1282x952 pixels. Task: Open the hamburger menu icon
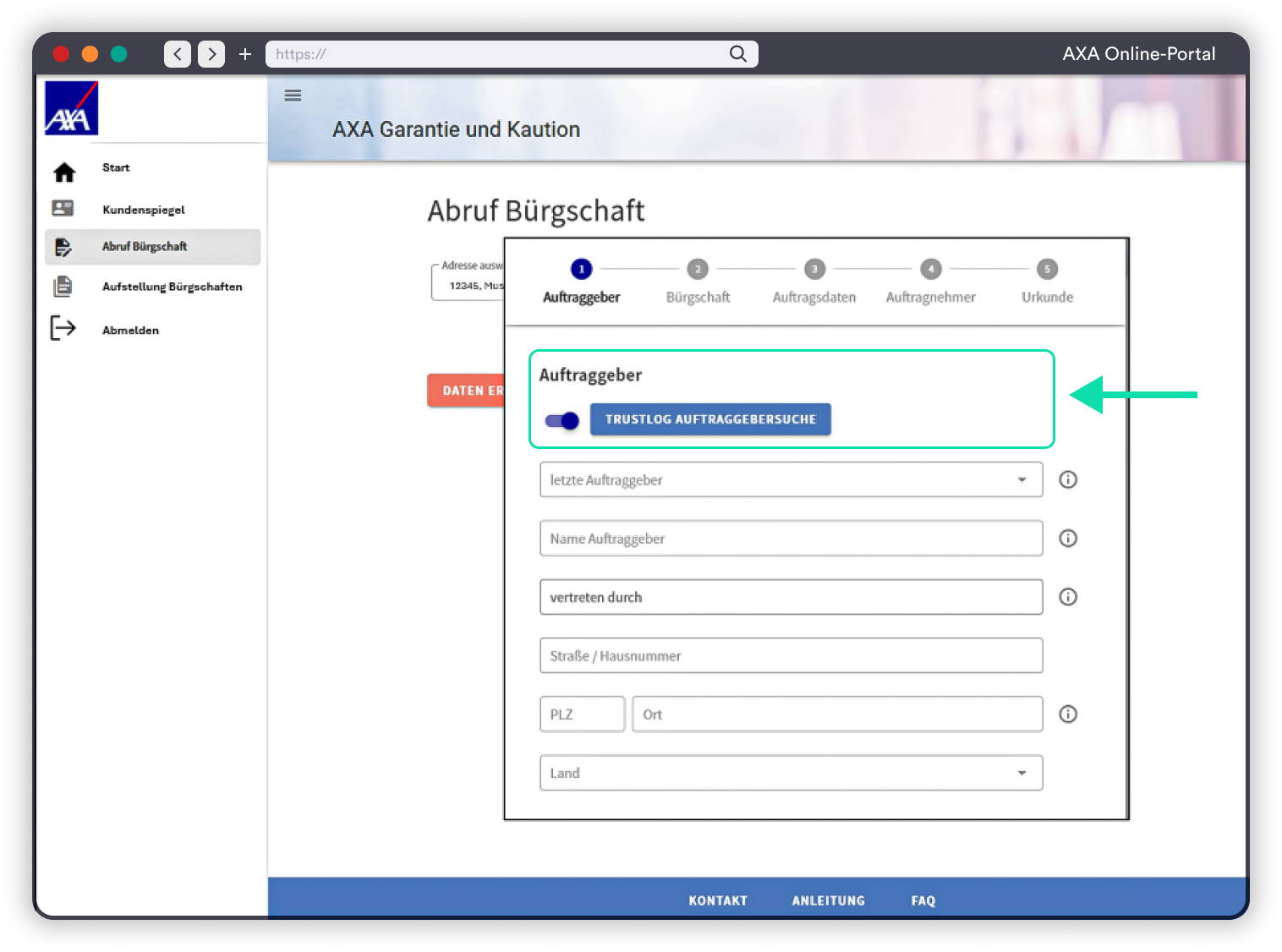click(x=293, y=96)
